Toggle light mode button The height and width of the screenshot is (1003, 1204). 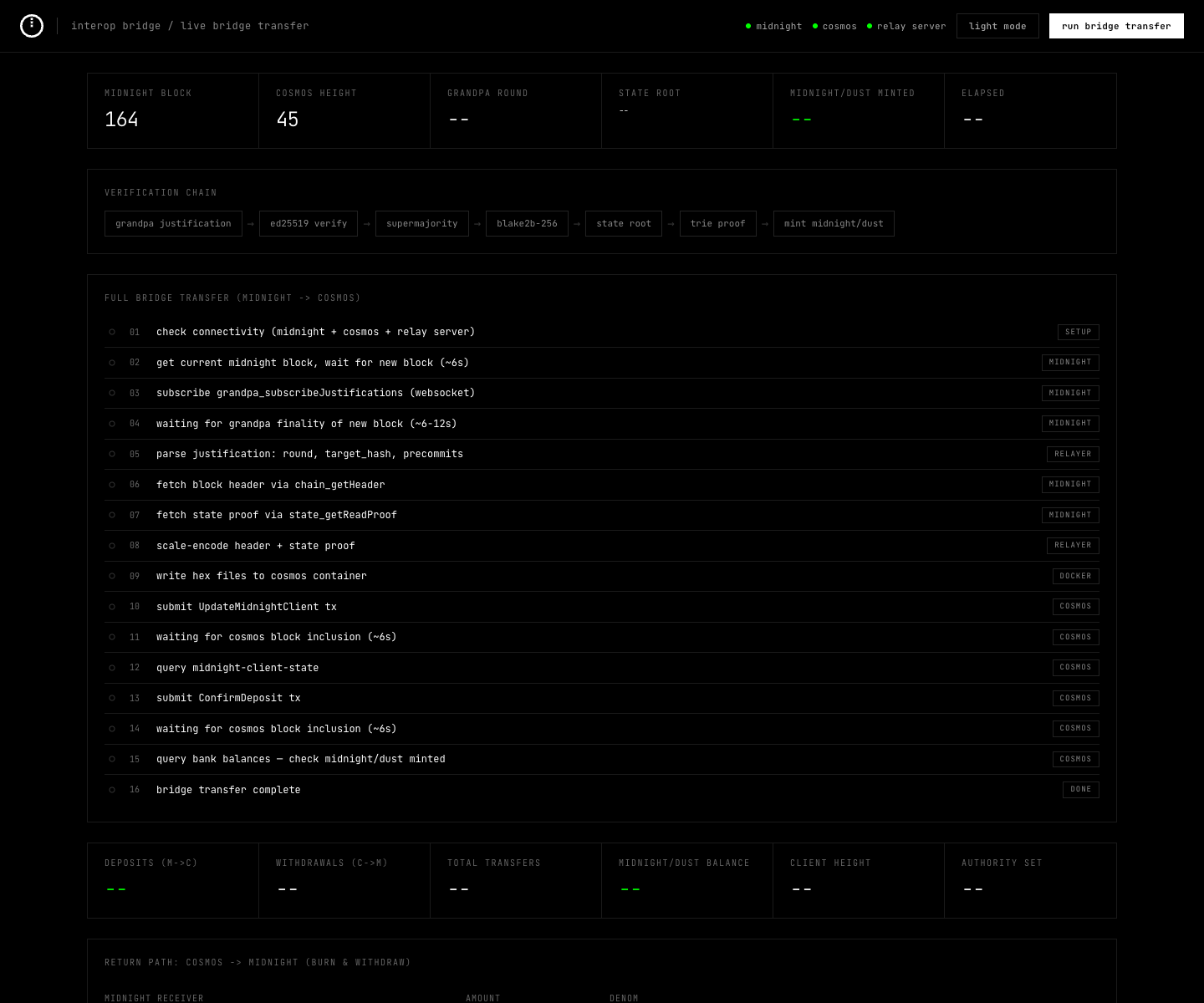click(x=997, y=26)
